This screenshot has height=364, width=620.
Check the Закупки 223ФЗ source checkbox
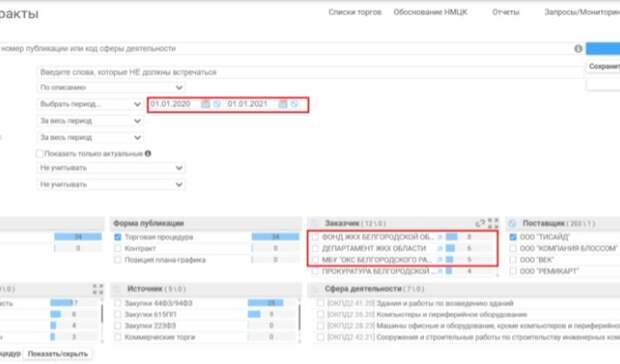tap(117, 326)
